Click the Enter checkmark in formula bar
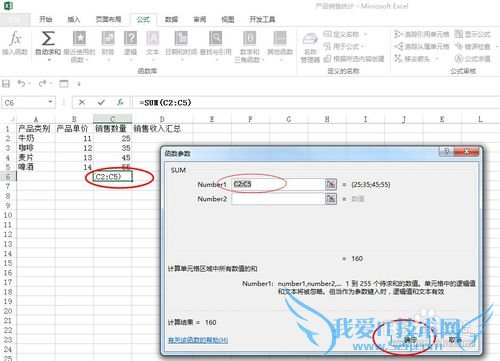 [101, 103]
